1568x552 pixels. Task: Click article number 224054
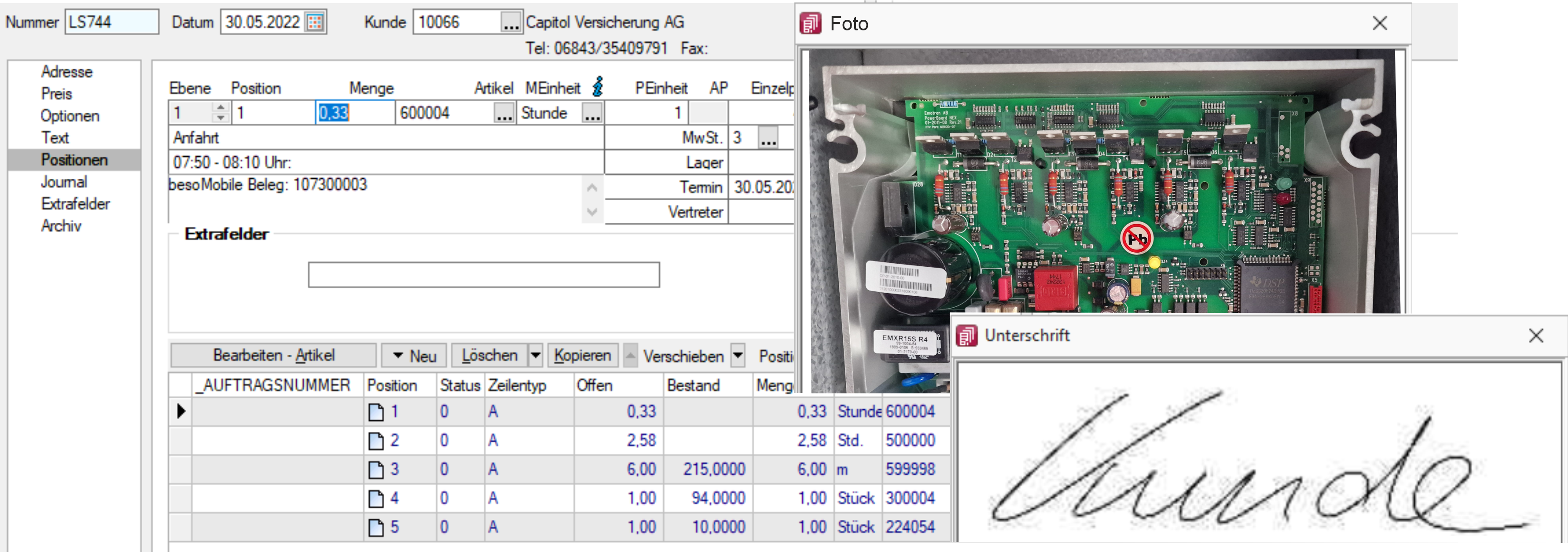(910, 527)
